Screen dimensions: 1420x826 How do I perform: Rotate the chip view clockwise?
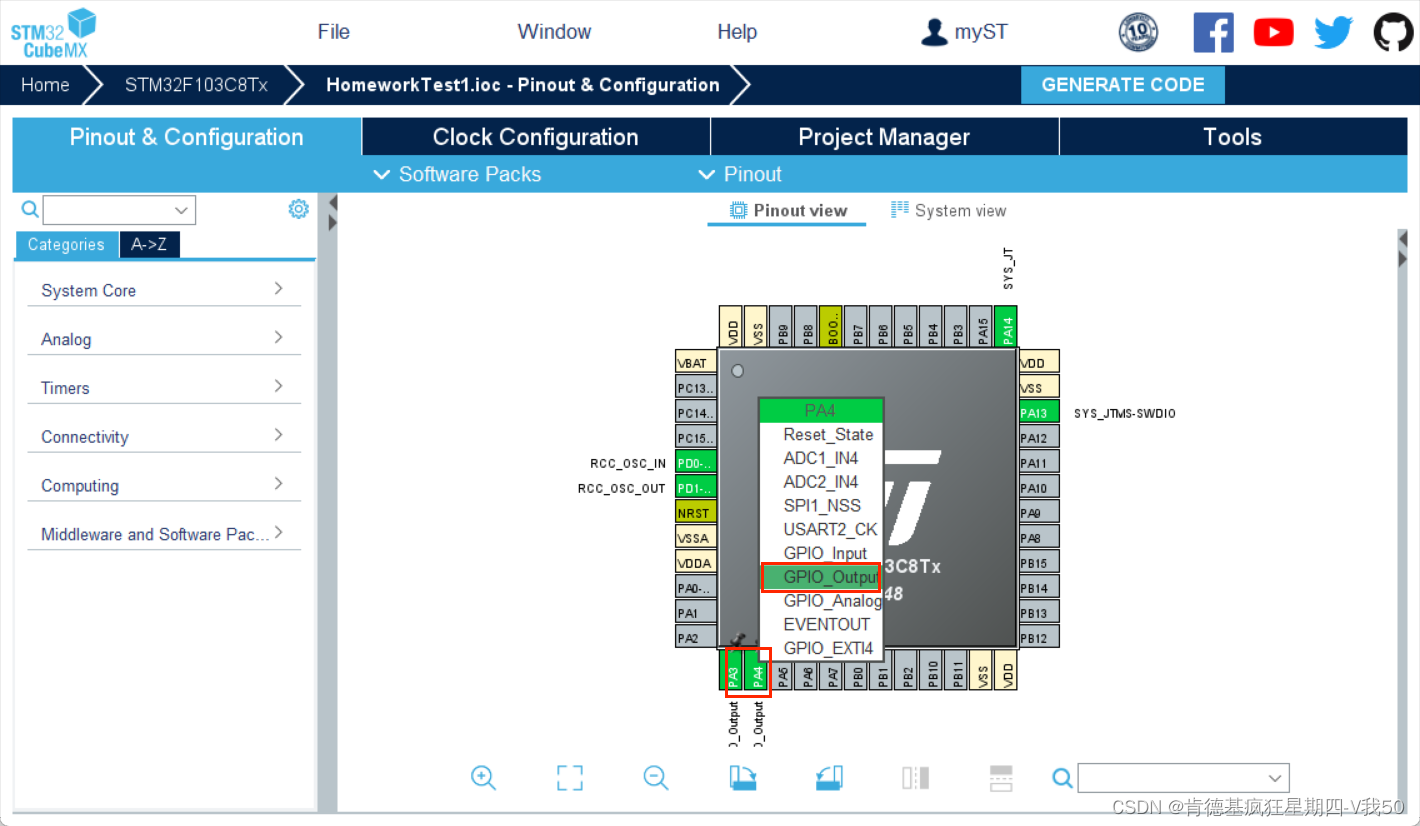point(743,778)
